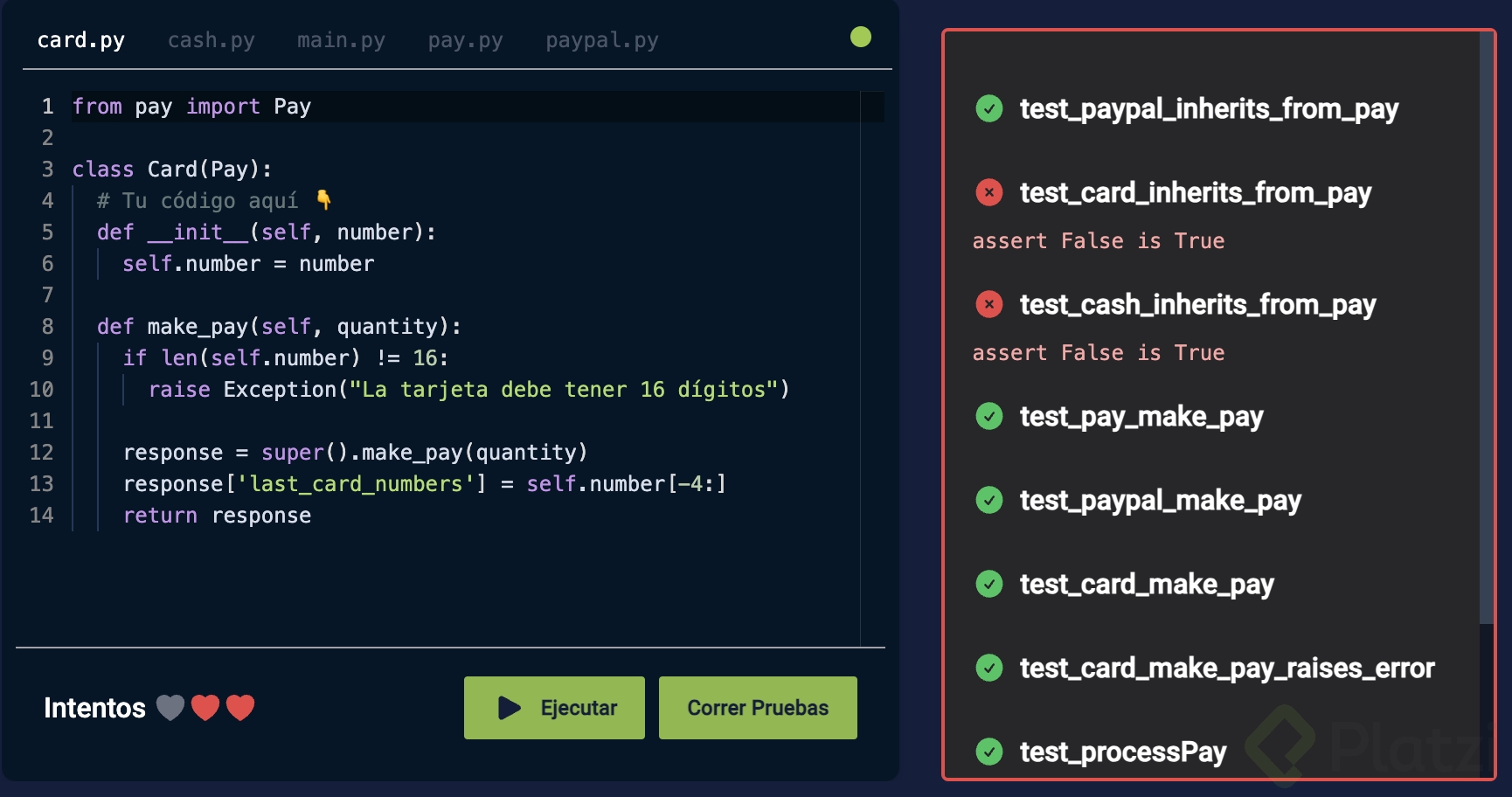Click green check icon beside test_pay_make_pay
The width and height of the screenshot is (1512, 797).
pyautogui.click(x=989, y=416)
